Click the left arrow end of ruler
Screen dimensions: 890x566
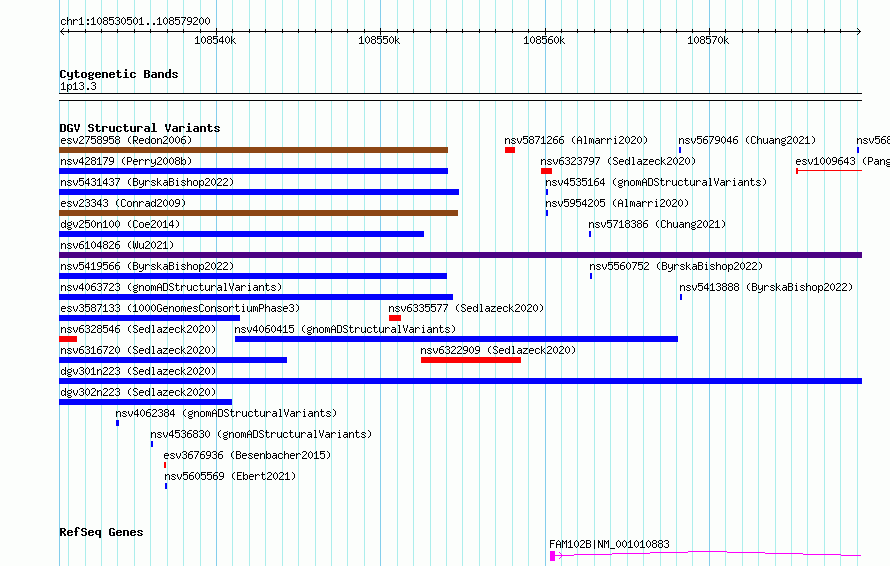point(62,31)
